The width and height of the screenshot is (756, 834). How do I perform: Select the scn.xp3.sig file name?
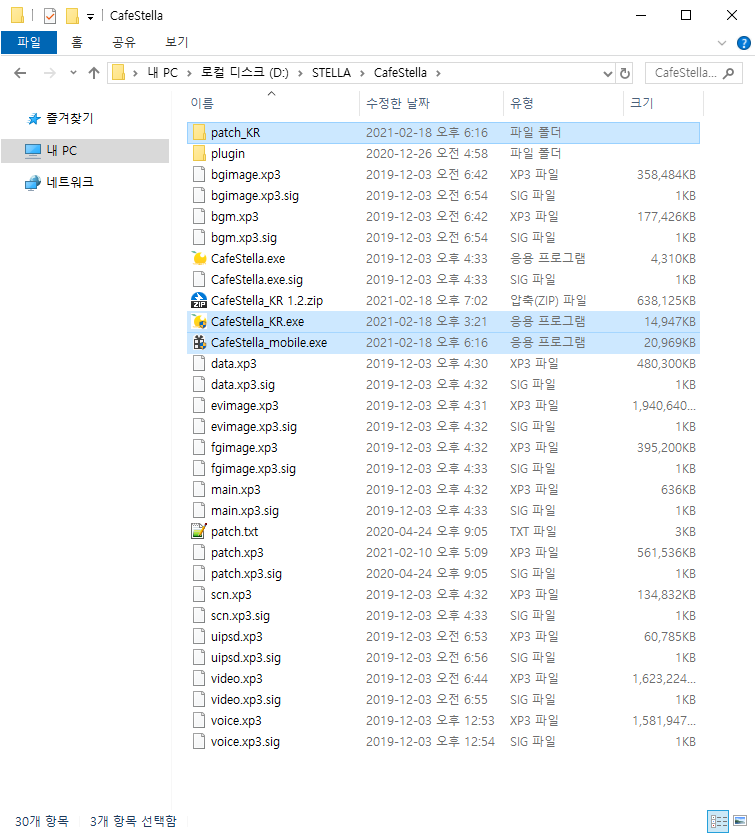pyautogui.click(x=240, y=616)
